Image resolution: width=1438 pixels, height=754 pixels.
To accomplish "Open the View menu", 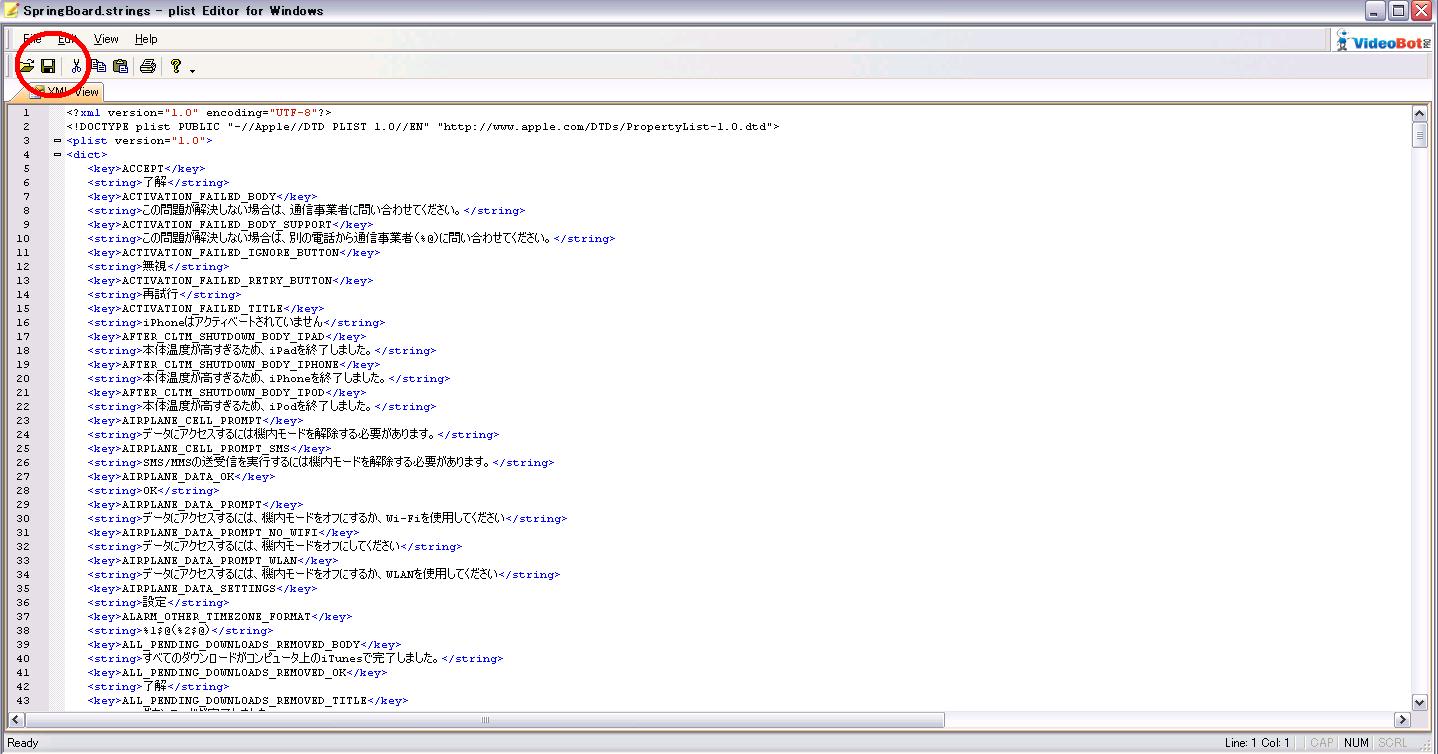I will 106,39.
